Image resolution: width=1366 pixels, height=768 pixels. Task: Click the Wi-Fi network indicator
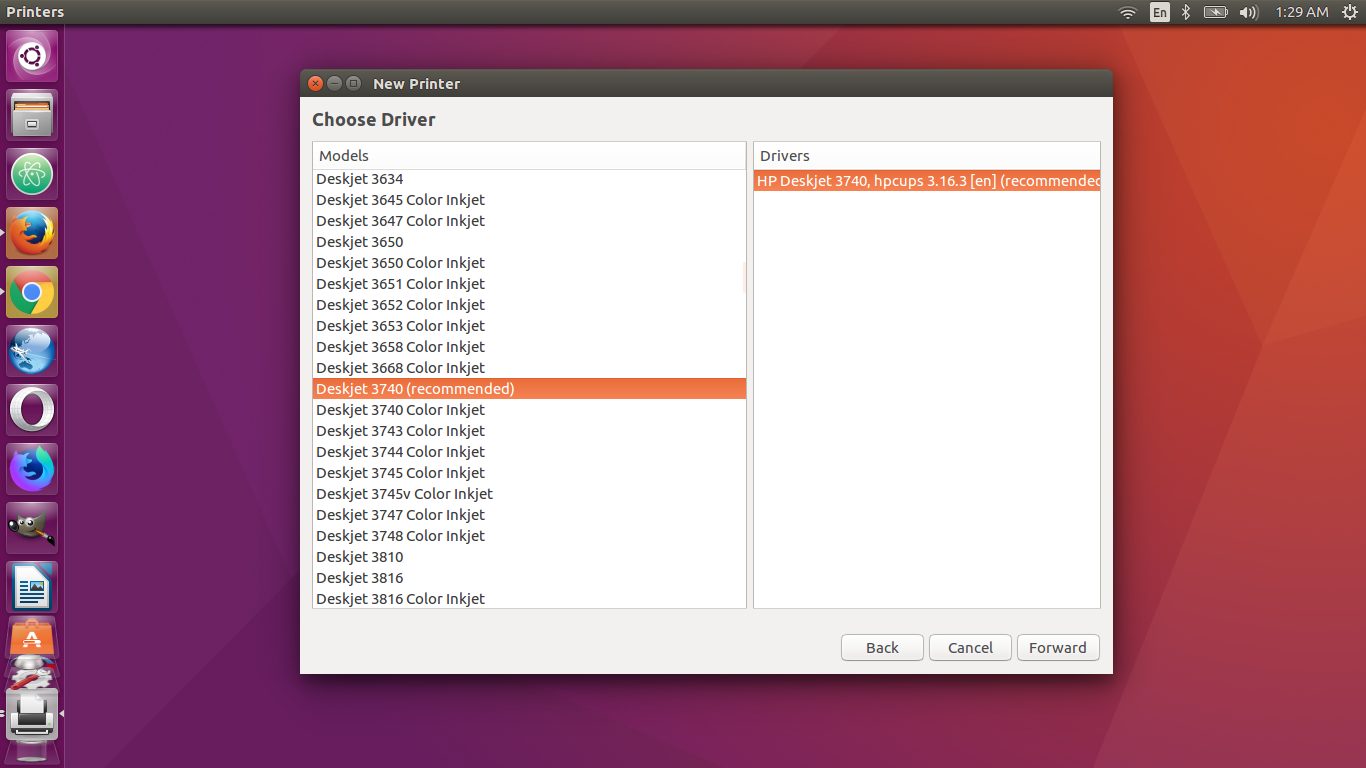[1128, 12]
